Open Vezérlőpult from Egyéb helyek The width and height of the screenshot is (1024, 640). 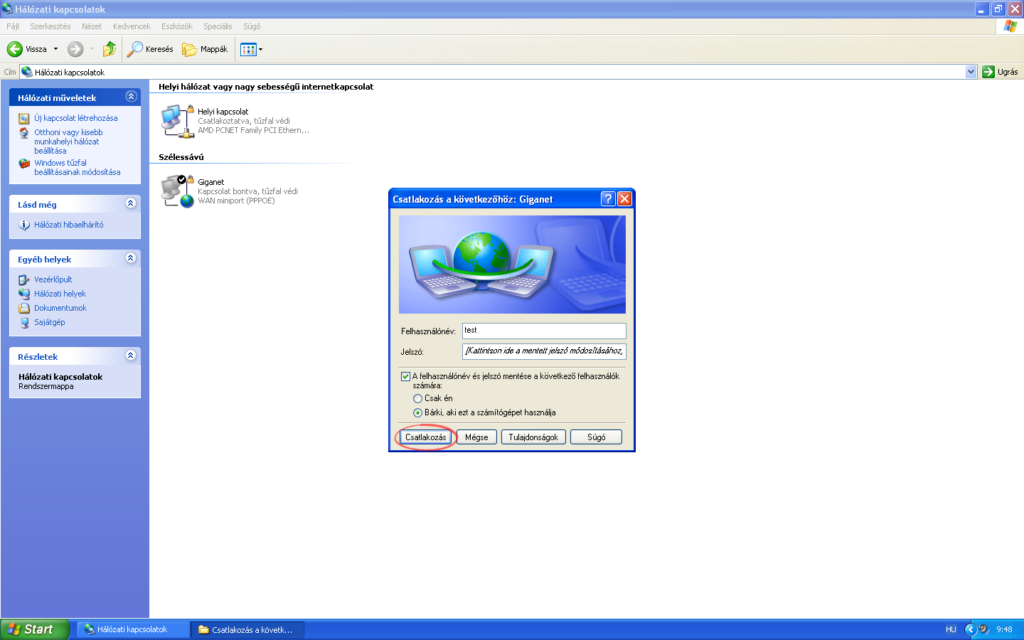pos(55,279)
